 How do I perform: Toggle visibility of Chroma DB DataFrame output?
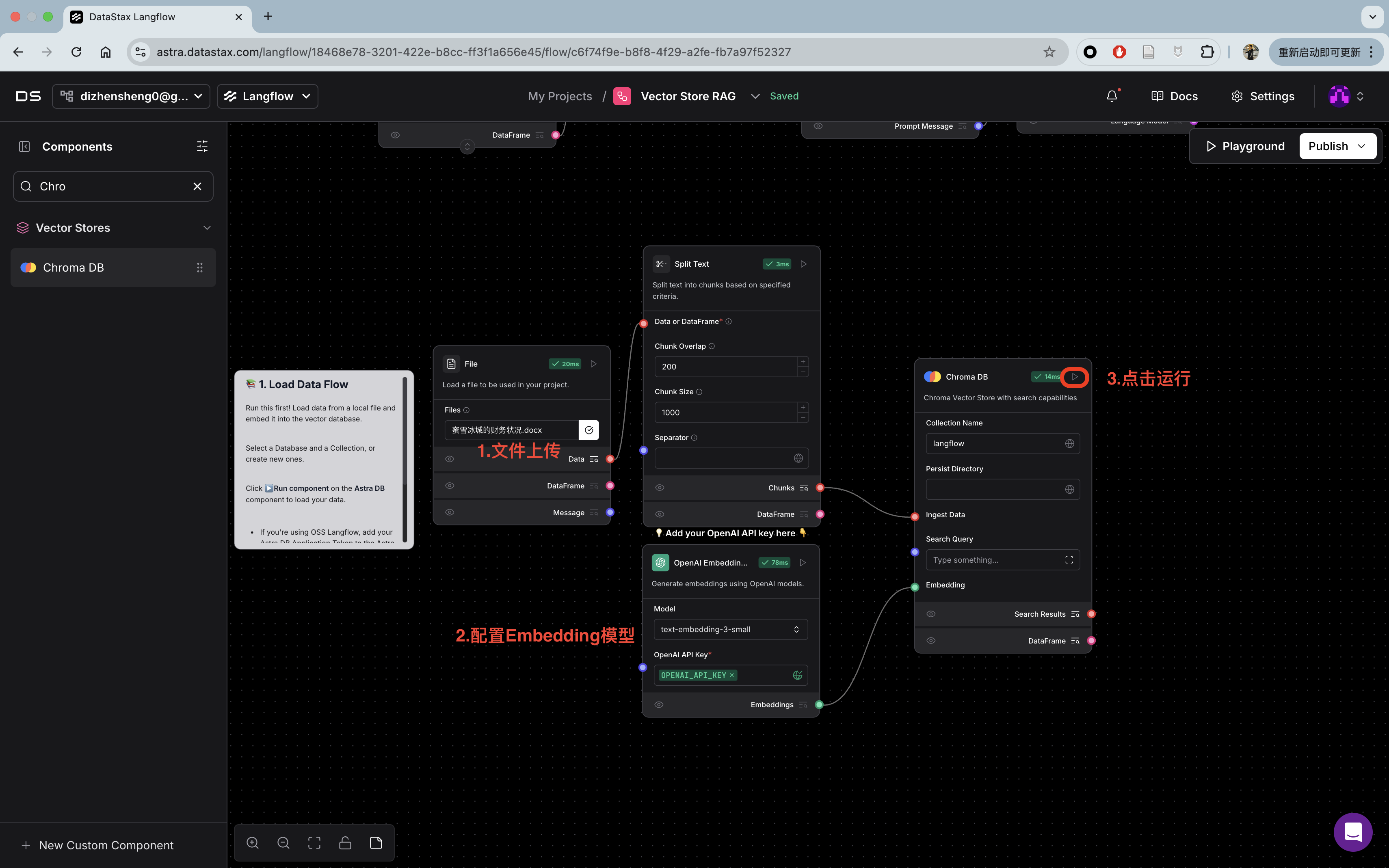tap(931, 641)
